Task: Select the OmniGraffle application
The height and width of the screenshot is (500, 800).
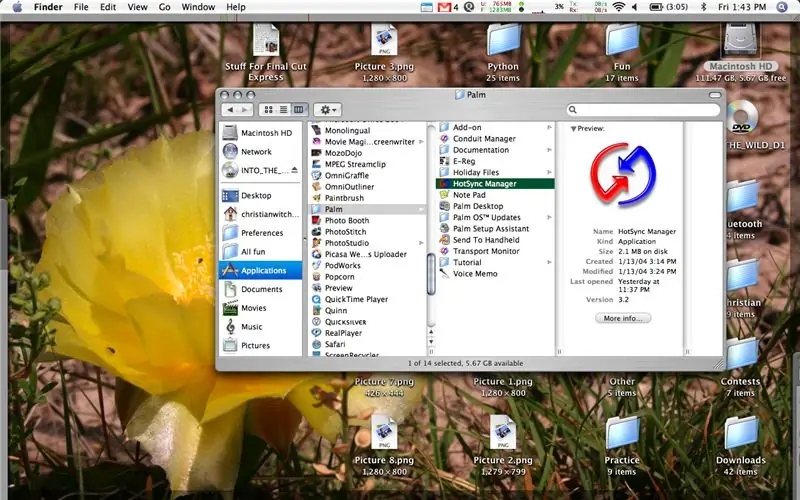Action: tap(347, 176)
